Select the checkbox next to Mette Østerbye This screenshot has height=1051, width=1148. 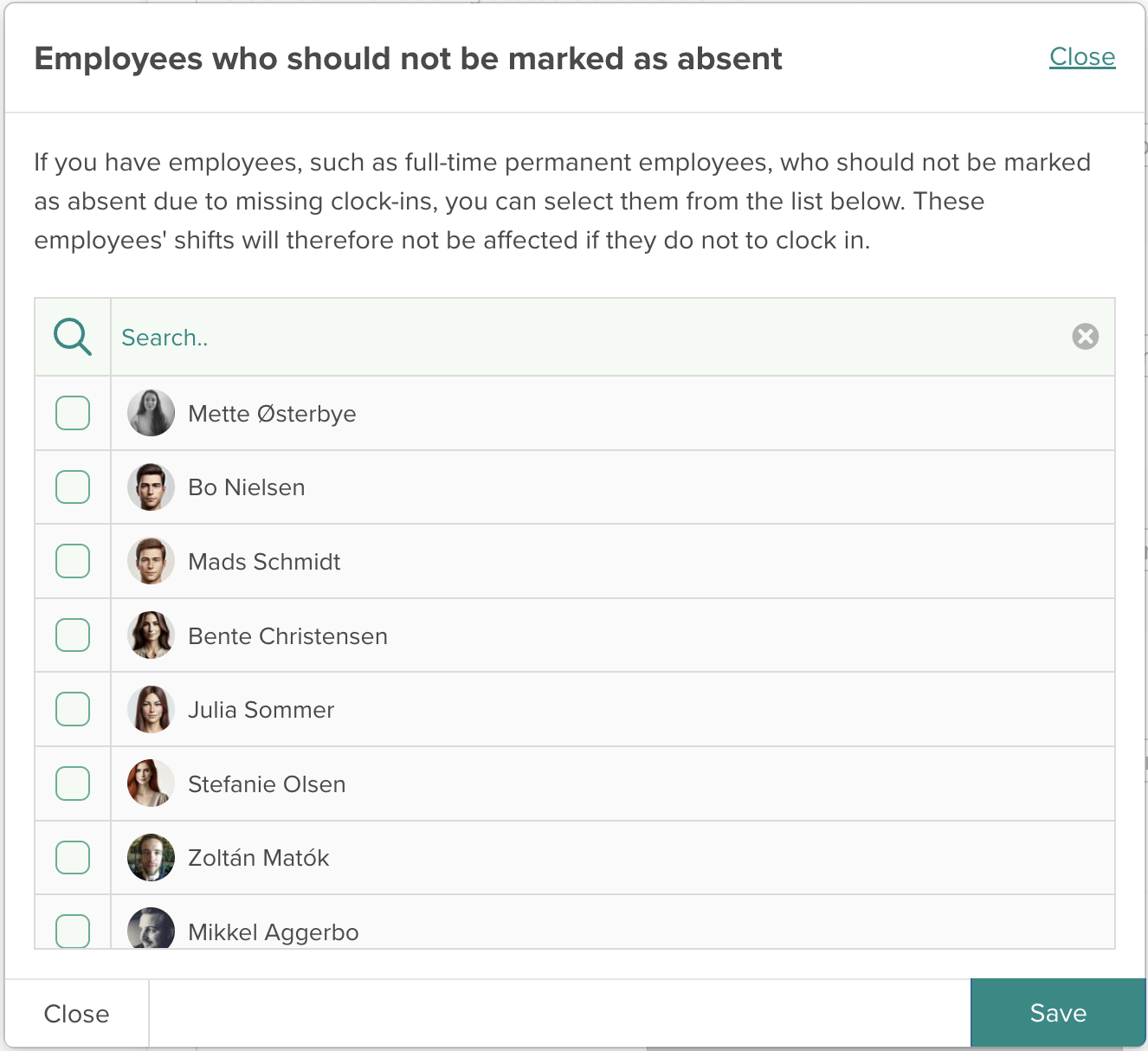73,413
